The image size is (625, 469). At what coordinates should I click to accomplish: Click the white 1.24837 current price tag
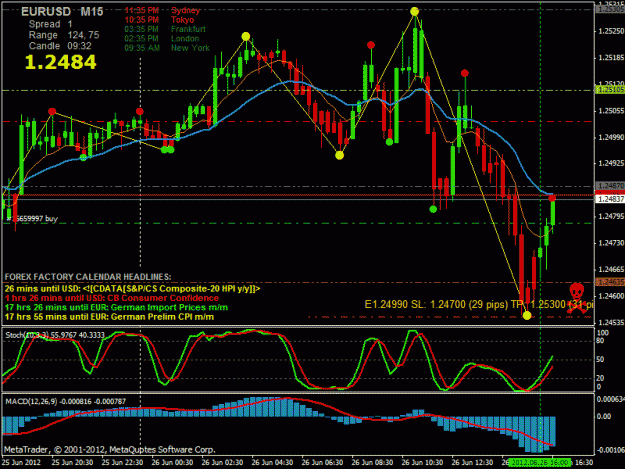(x=610, y=199)
